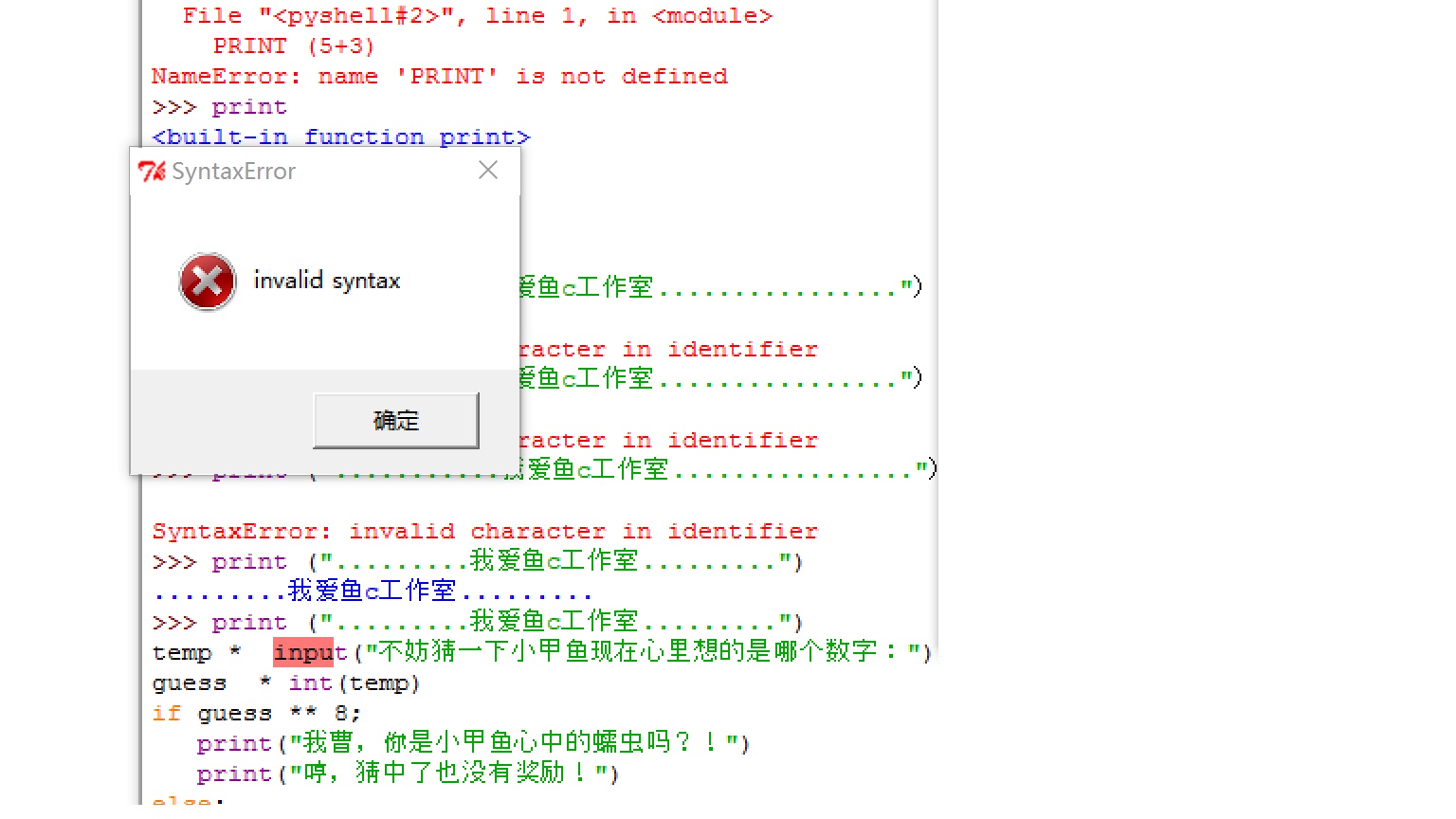Close the SyntaxError dialog with the X

[x=488, y=171]
